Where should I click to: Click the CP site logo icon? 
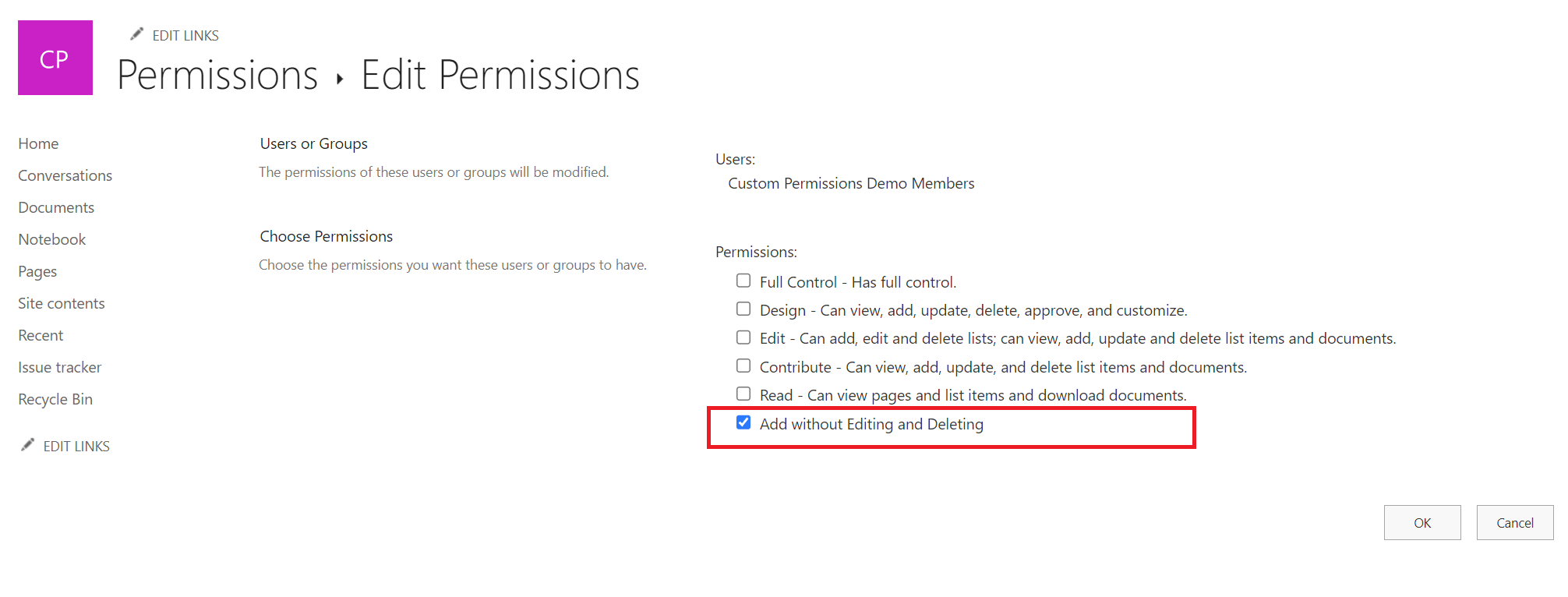coord(55,57)
